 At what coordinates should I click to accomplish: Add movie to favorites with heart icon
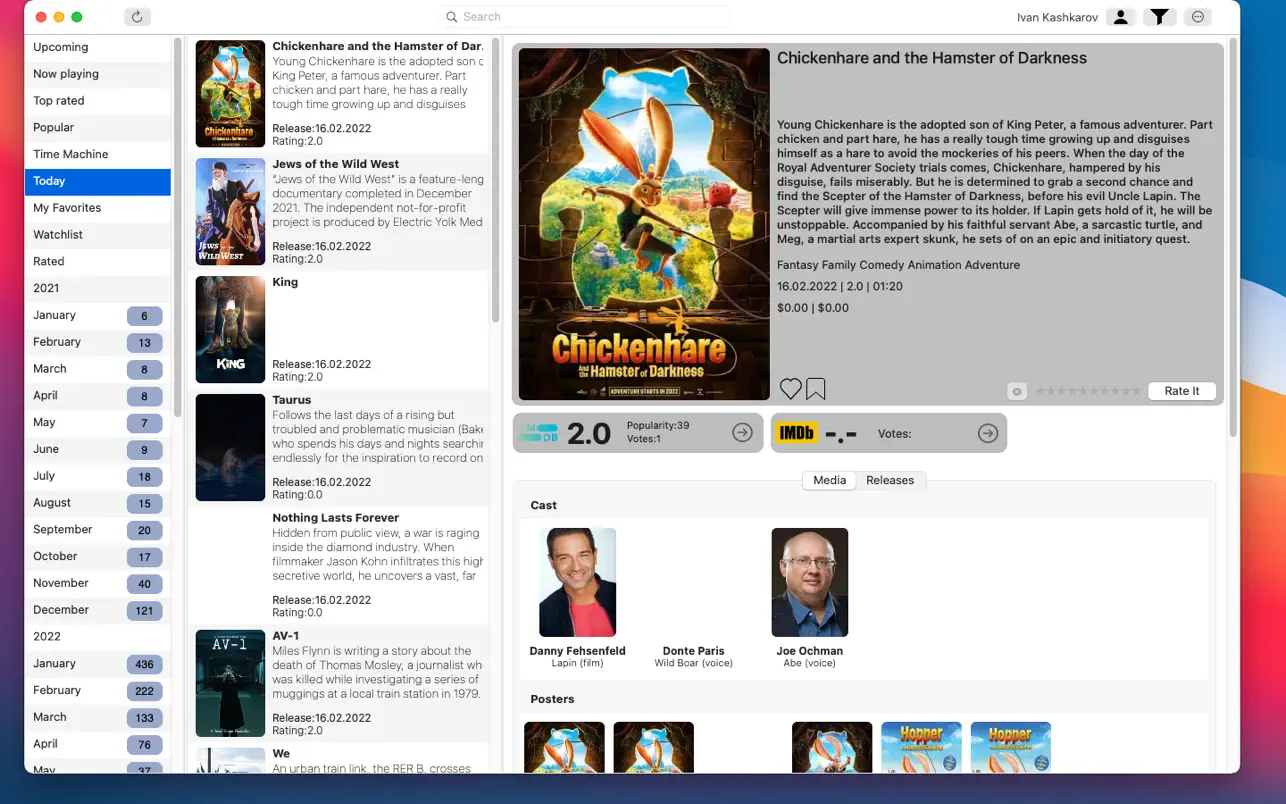point(790,389)
